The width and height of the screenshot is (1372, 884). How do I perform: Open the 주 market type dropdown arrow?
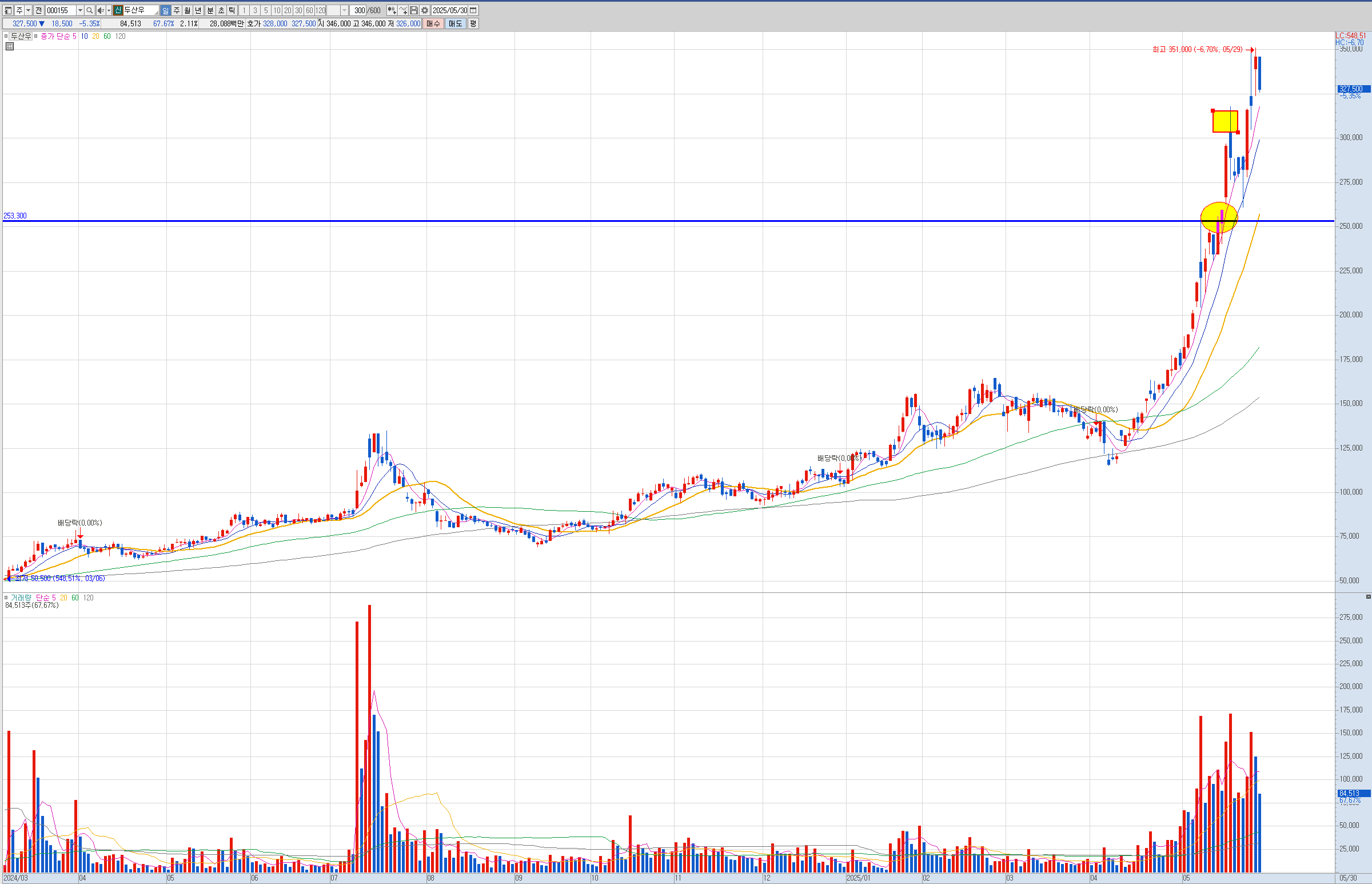click(x=28, y=10)
